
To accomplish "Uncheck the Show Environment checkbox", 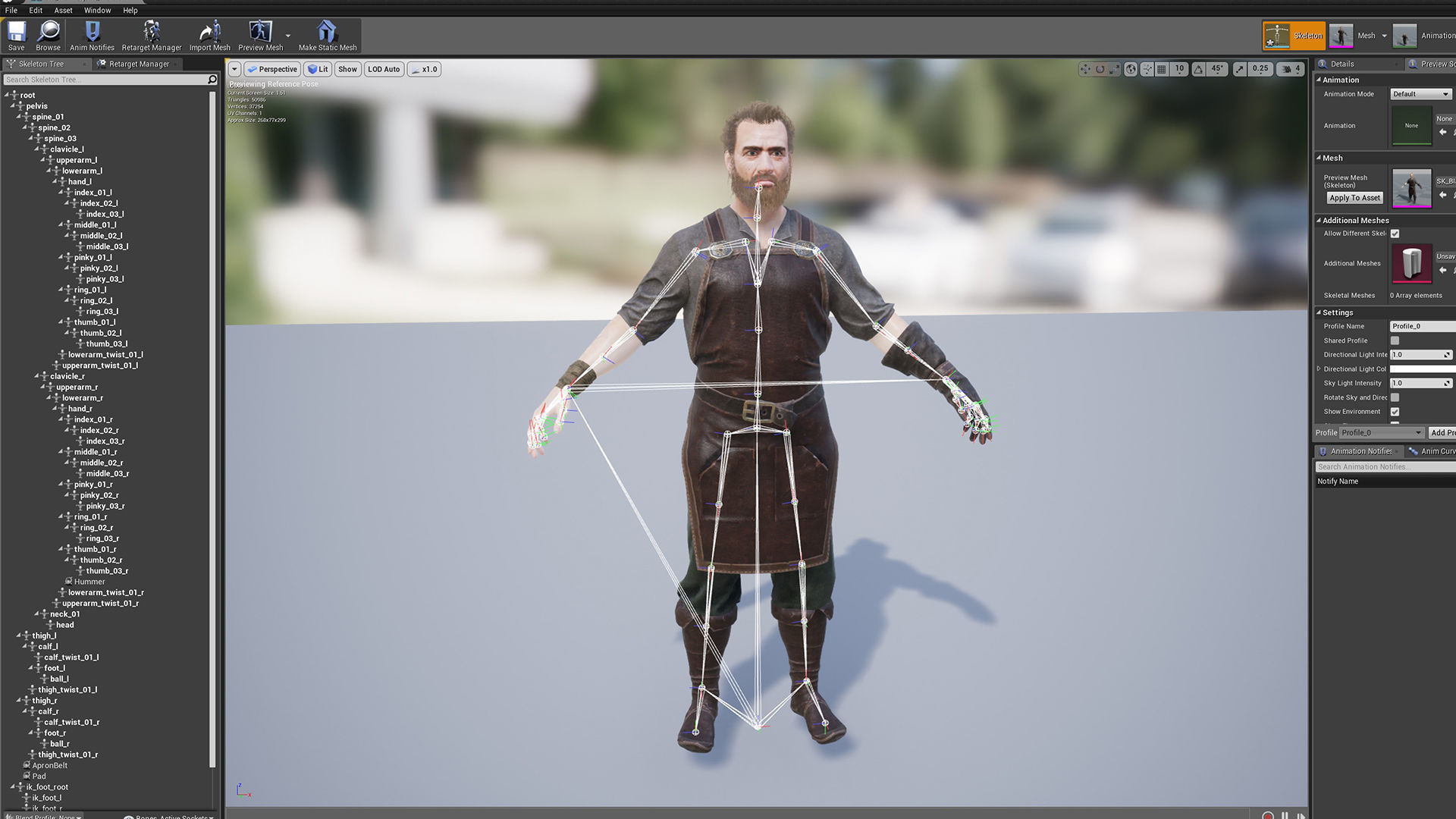I will click(1395, 412).
